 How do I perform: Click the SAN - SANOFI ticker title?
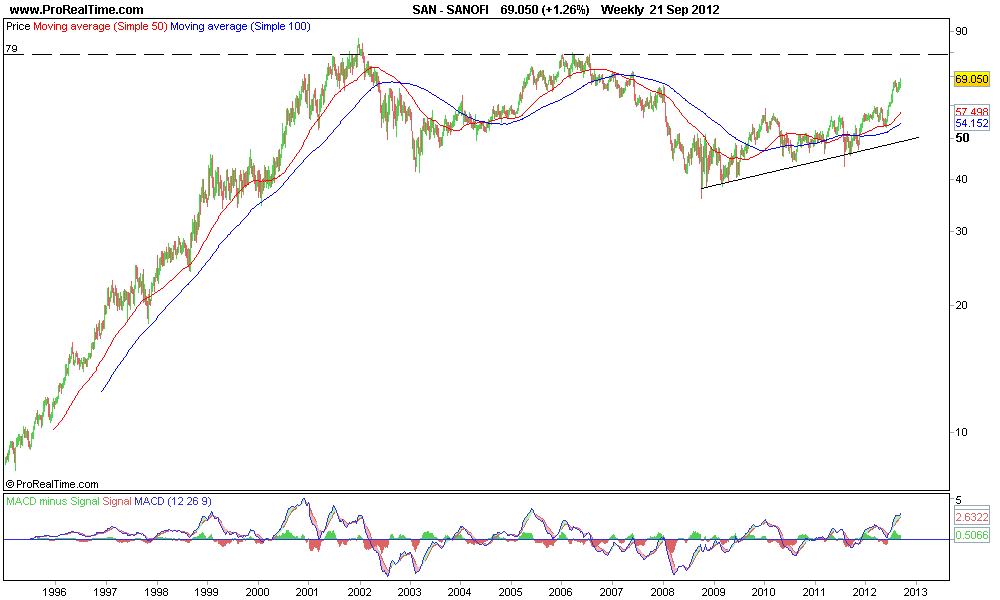coord(450,10)
